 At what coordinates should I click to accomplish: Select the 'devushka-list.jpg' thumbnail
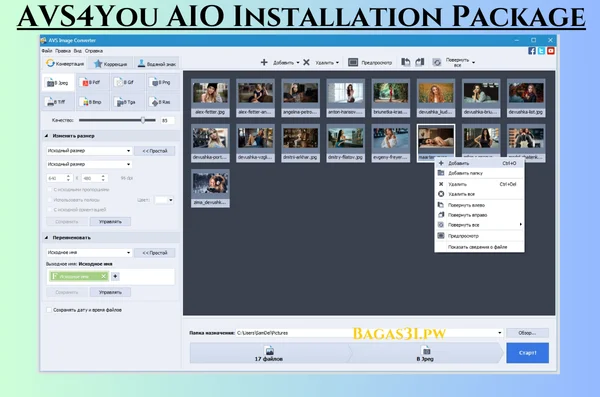pyautogui.click(x=526, y=98)
